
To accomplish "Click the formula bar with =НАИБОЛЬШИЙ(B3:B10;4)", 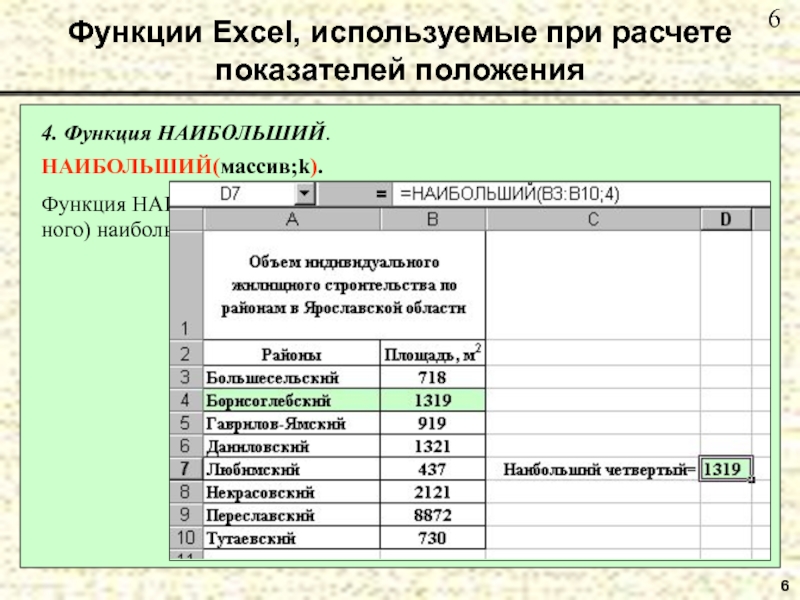I will tap(581, 194).
